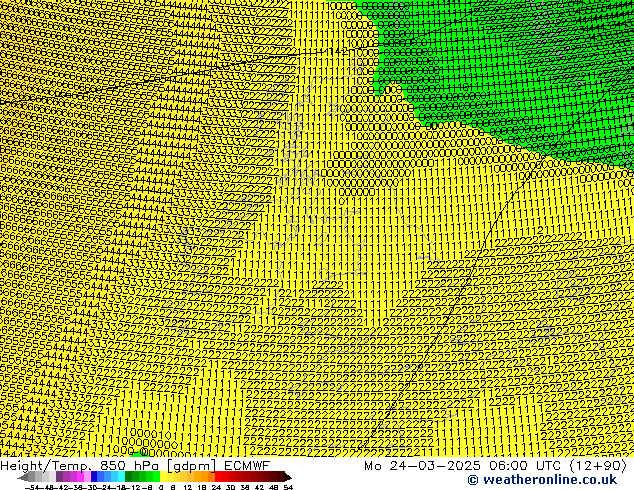This screenshot has width=634, height=490.
Task: Click the '-54' legend scale value
Action: [32, 488]
